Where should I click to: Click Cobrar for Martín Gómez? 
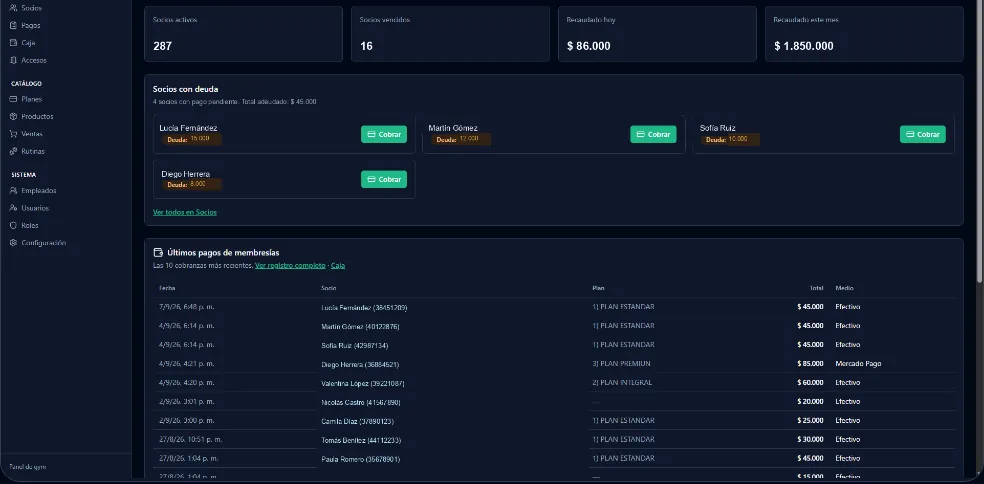pos(653,134)
